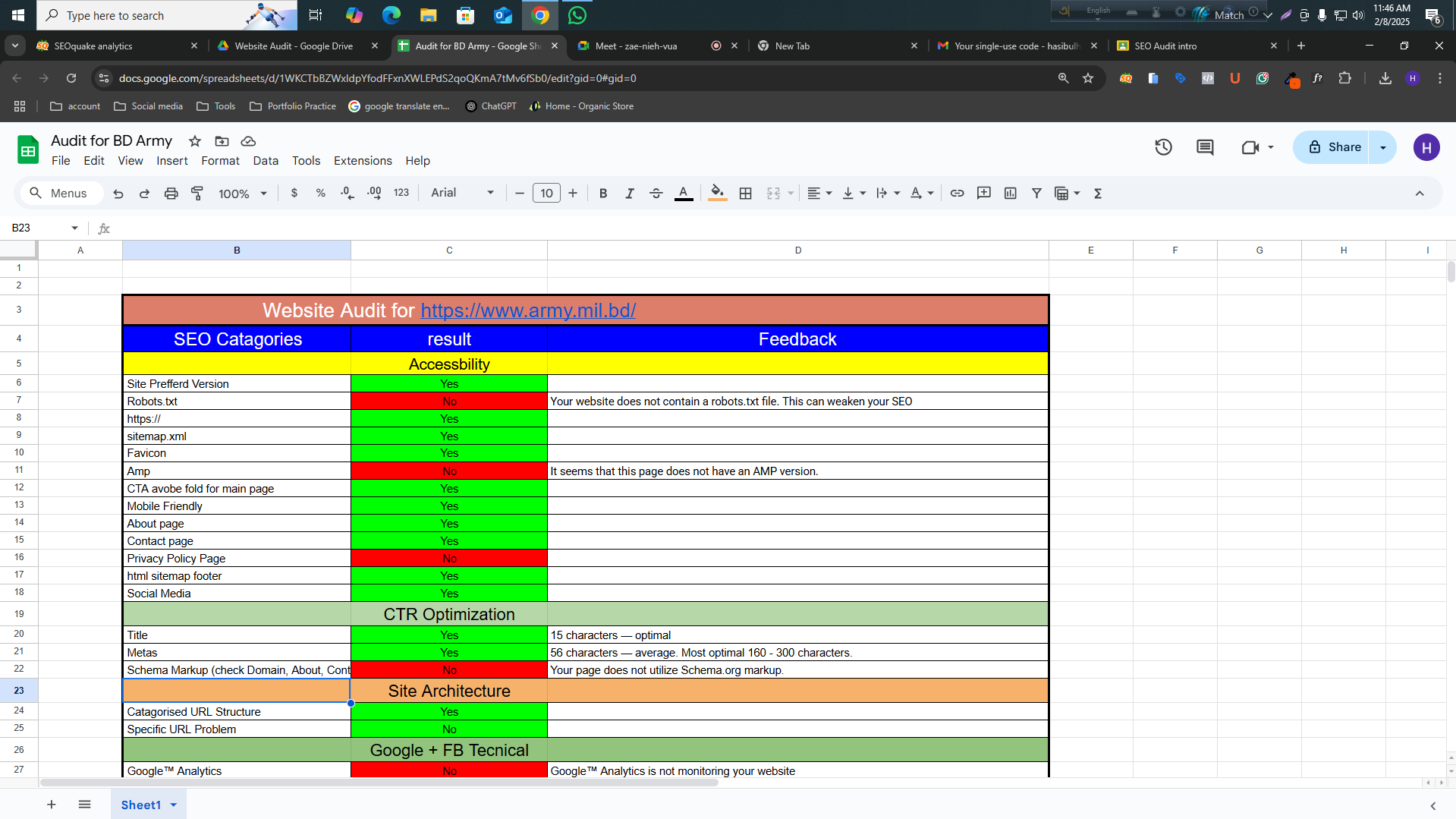Toggle italic formatting

point(629,193)
